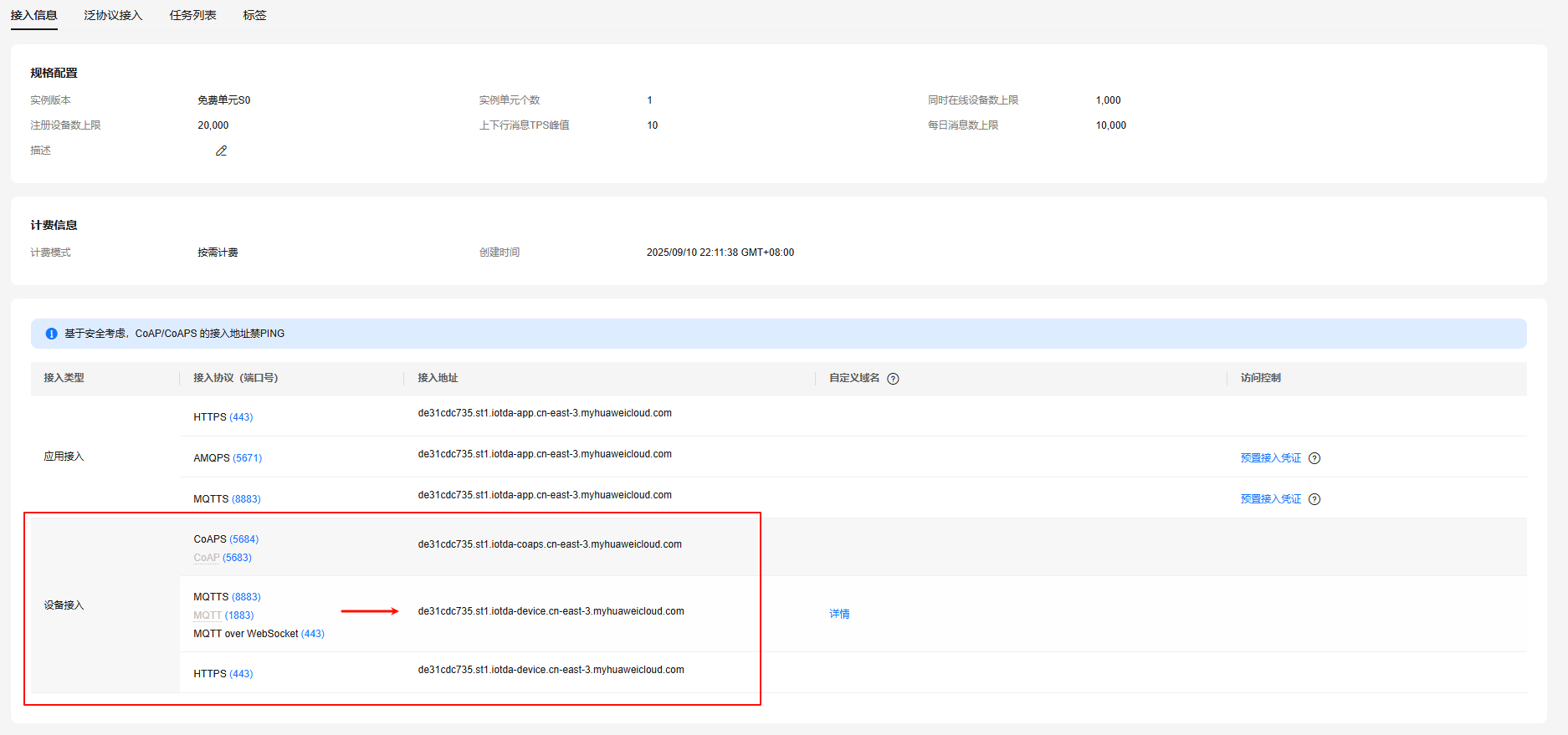
Task: Click the help icon next to 自定义域名
Action: [893, 379]
